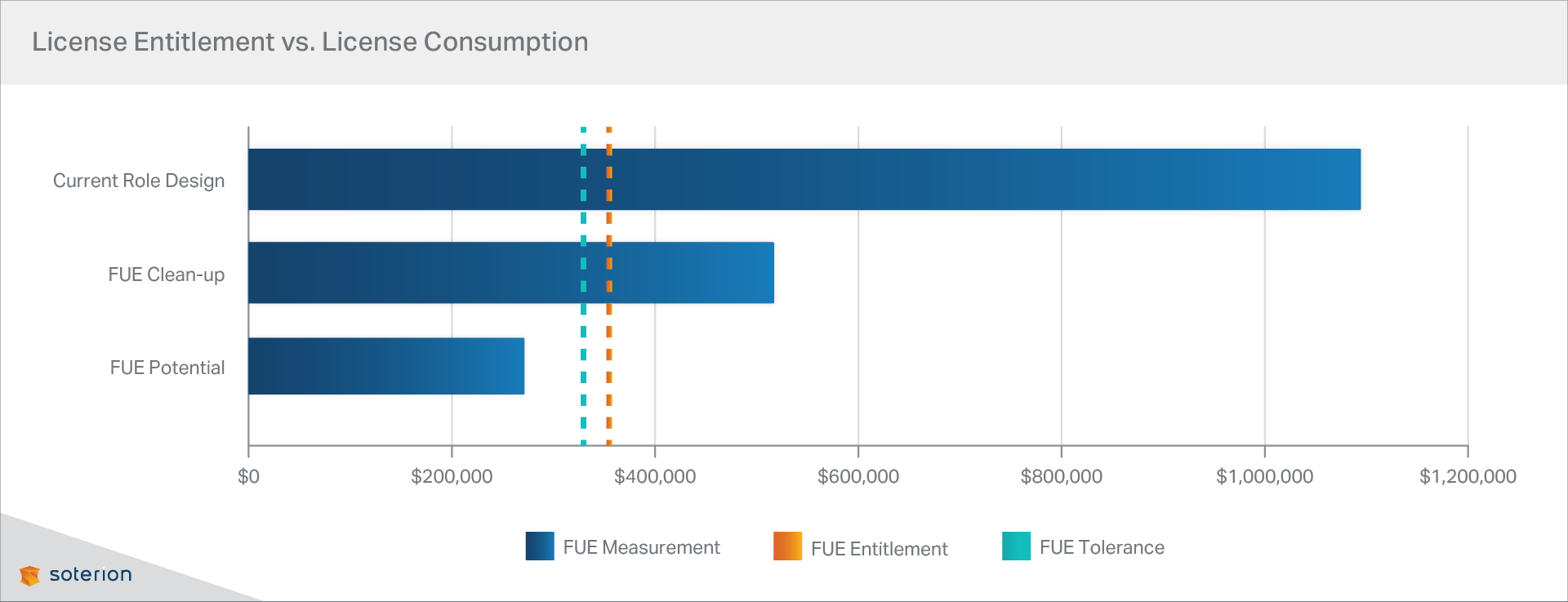1568x602 pixels.
Task: Click the FUE Tolerance legend label
Action: [1102, 547]
